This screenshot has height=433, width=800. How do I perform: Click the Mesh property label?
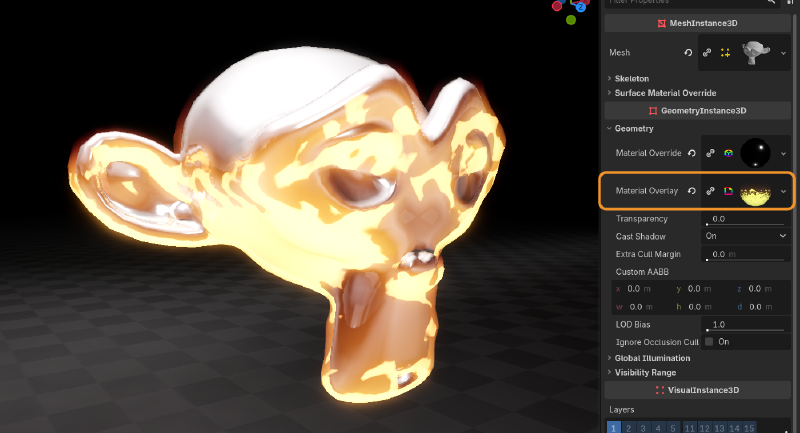(619, 53)
